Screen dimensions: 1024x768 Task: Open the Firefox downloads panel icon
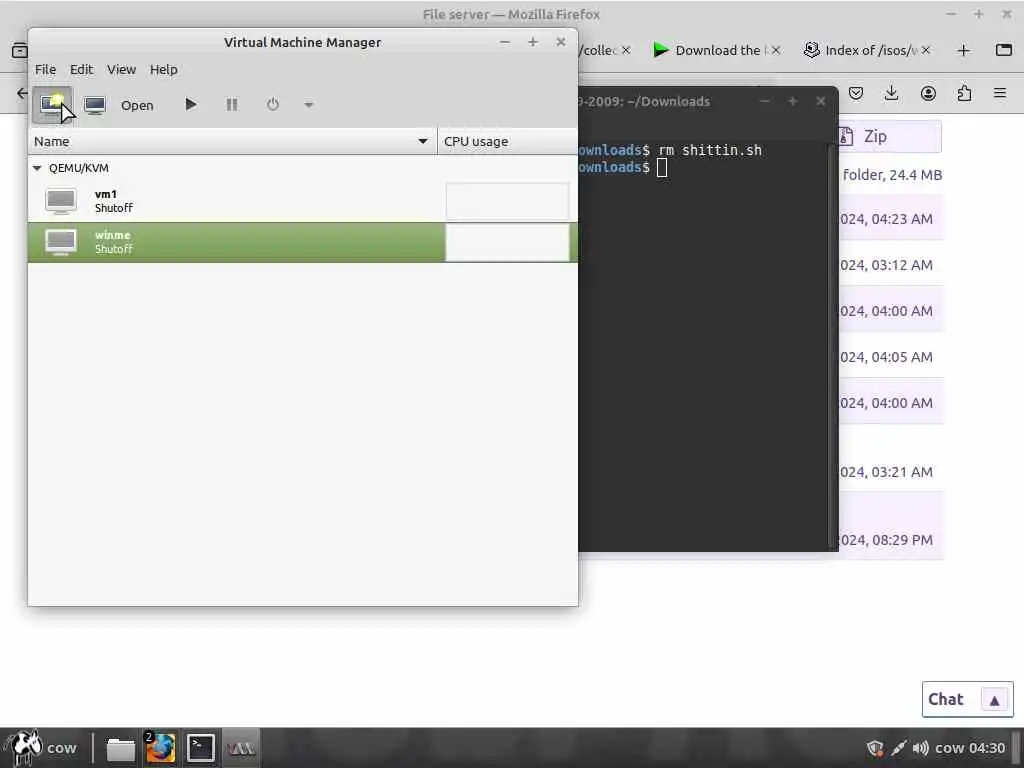891,93
